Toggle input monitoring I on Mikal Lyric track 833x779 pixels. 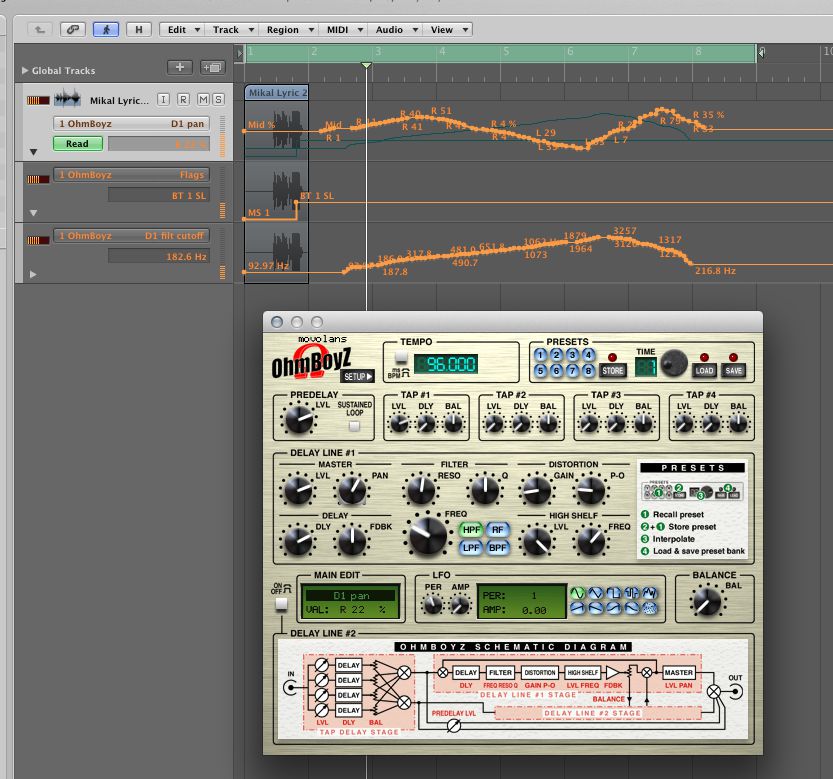point(164,99)
